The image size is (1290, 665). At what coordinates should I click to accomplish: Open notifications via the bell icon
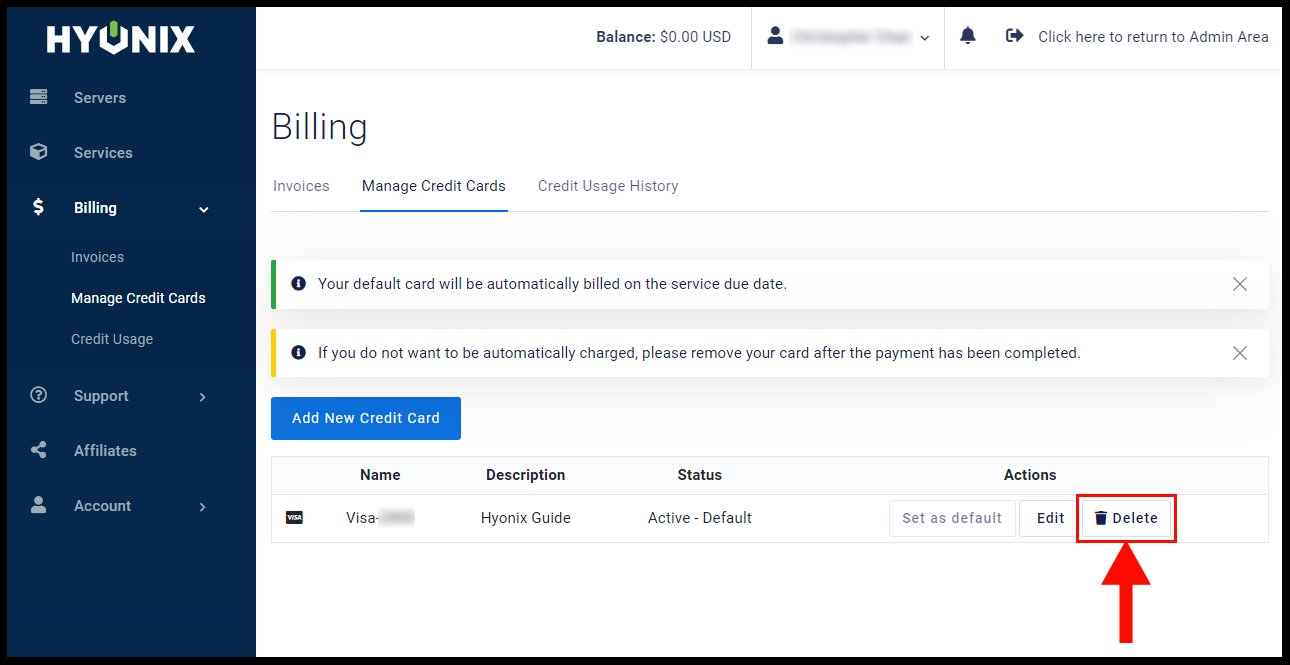(x=967, y=35)
